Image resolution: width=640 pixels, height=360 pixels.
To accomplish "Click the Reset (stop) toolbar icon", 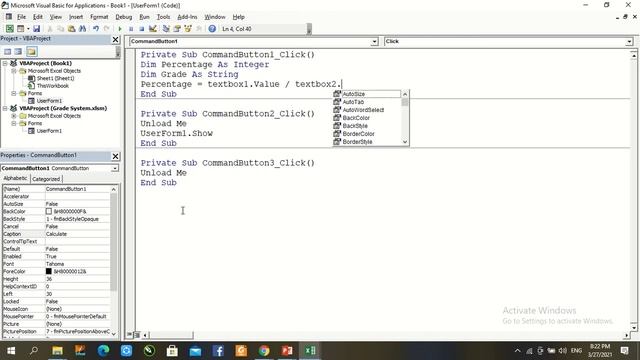I will point(141,29).
